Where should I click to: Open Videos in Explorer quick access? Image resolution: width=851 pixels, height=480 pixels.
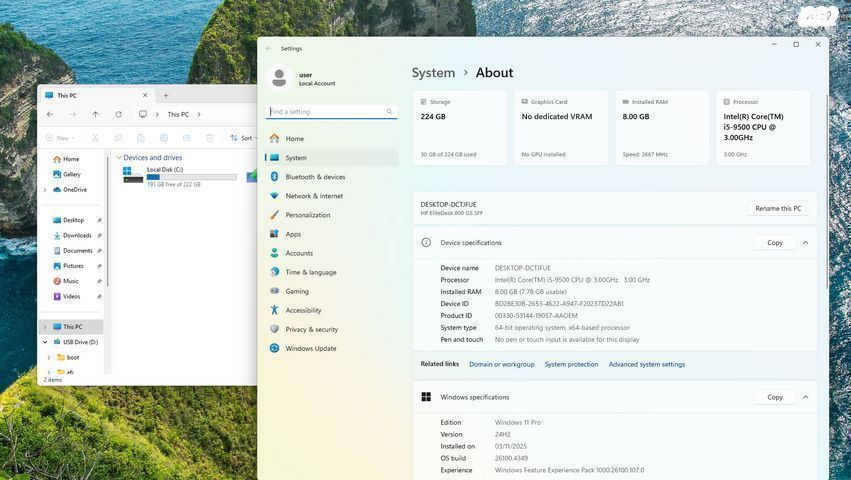click(x=73, y=296)
